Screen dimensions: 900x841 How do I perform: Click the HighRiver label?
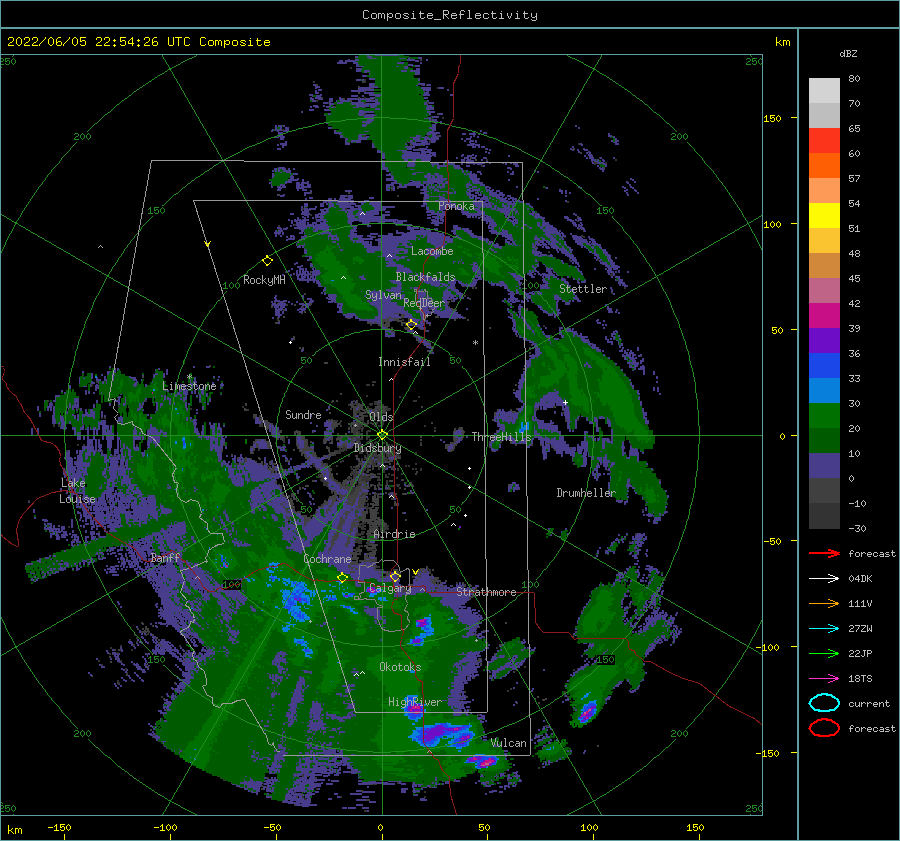(x=415, y=702)
